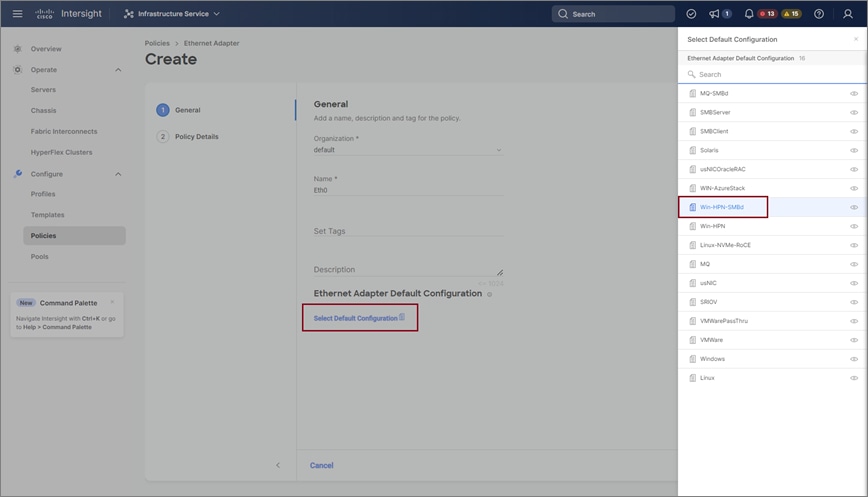This screenshot has height=497, width=868.
Task: Open Servers in the sidebar
Action: [43, 90]
